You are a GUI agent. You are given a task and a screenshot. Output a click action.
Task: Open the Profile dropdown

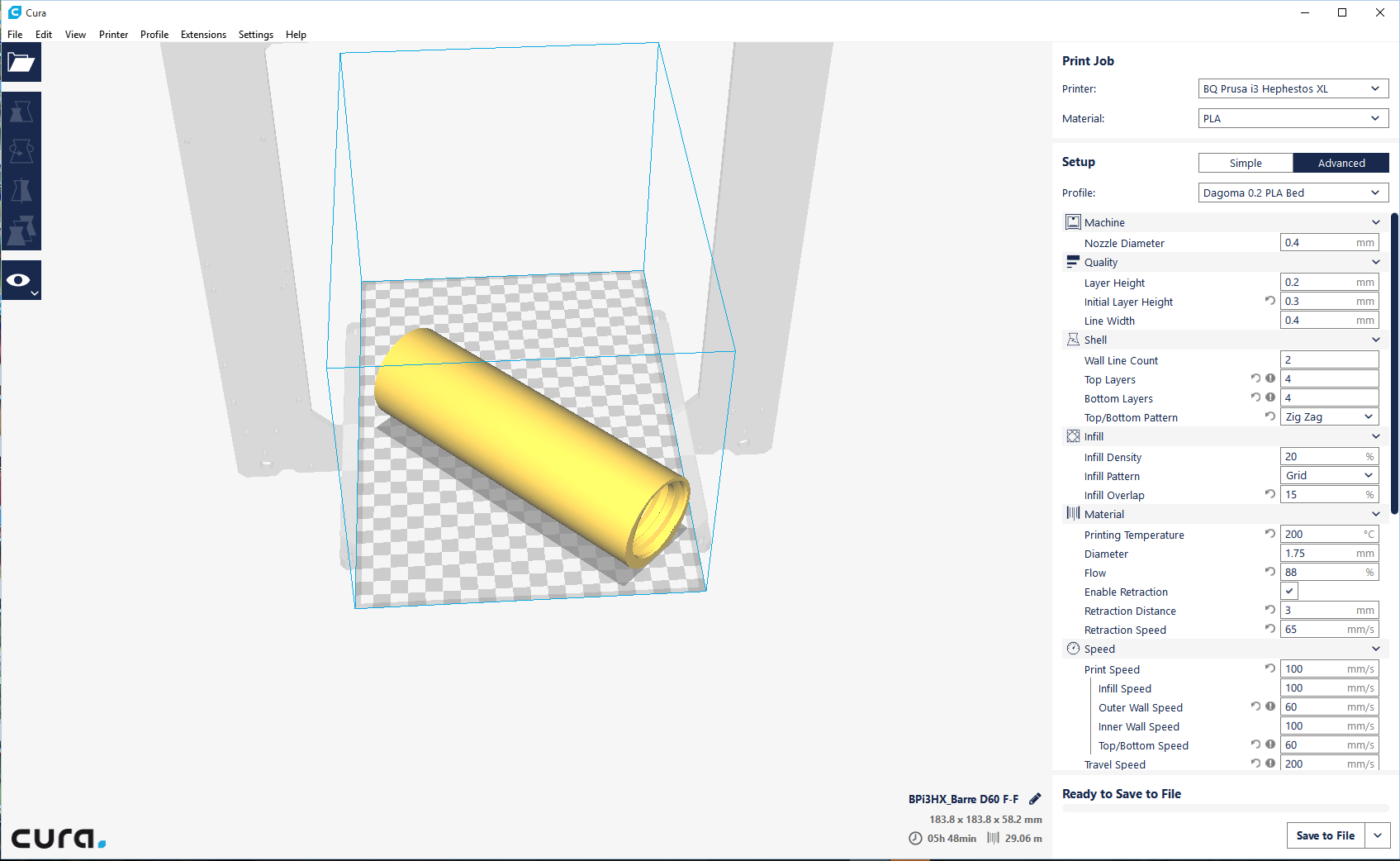[1293, 193]
